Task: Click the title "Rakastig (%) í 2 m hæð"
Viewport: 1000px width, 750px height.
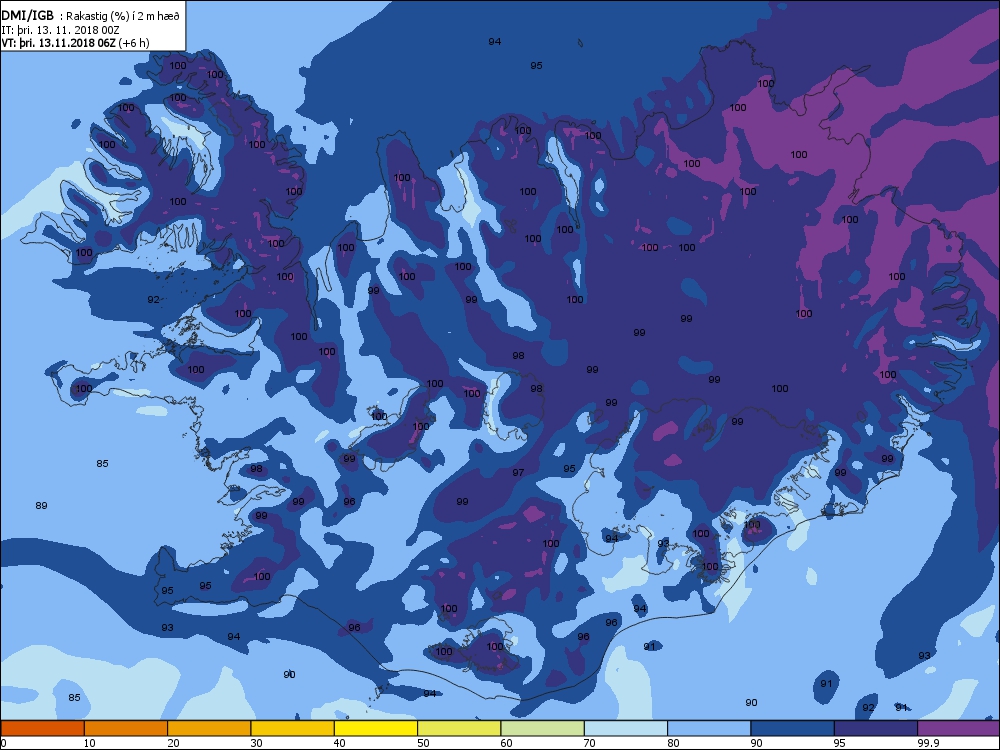Action: tap(122, 16)
